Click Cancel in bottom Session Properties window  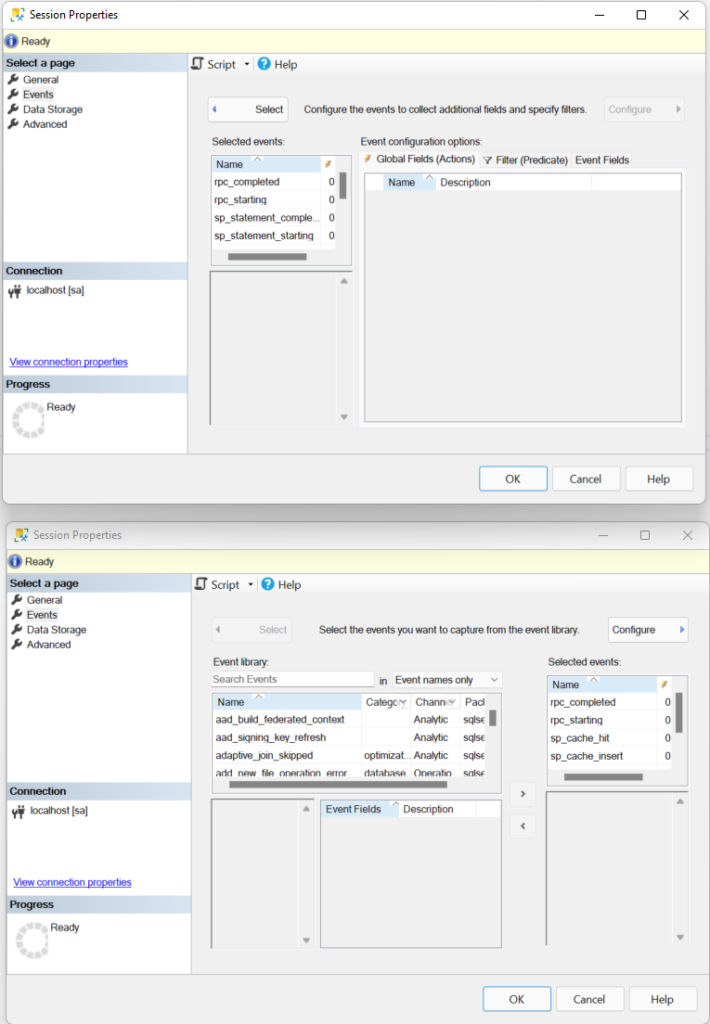(x=589, y=999)
